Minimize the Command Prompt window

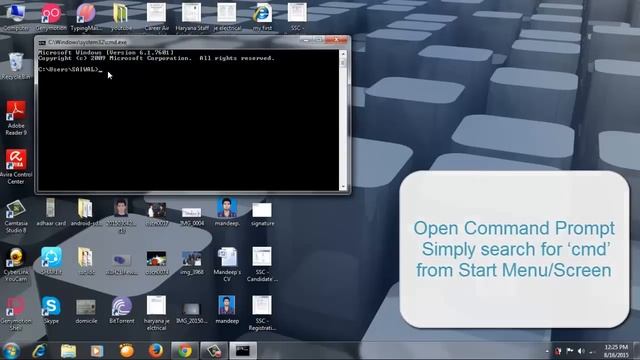[306, 40]
